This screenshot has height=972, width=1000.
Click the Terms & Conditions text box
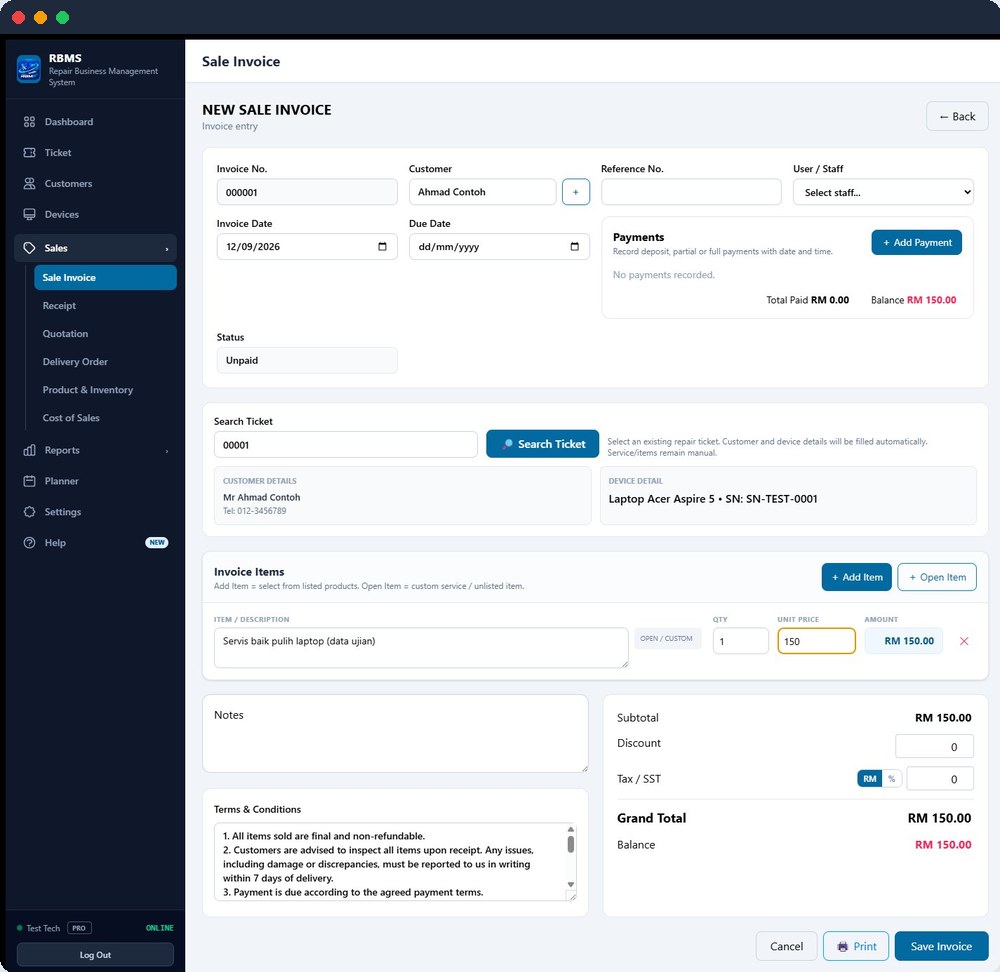(x=395, y=862)
